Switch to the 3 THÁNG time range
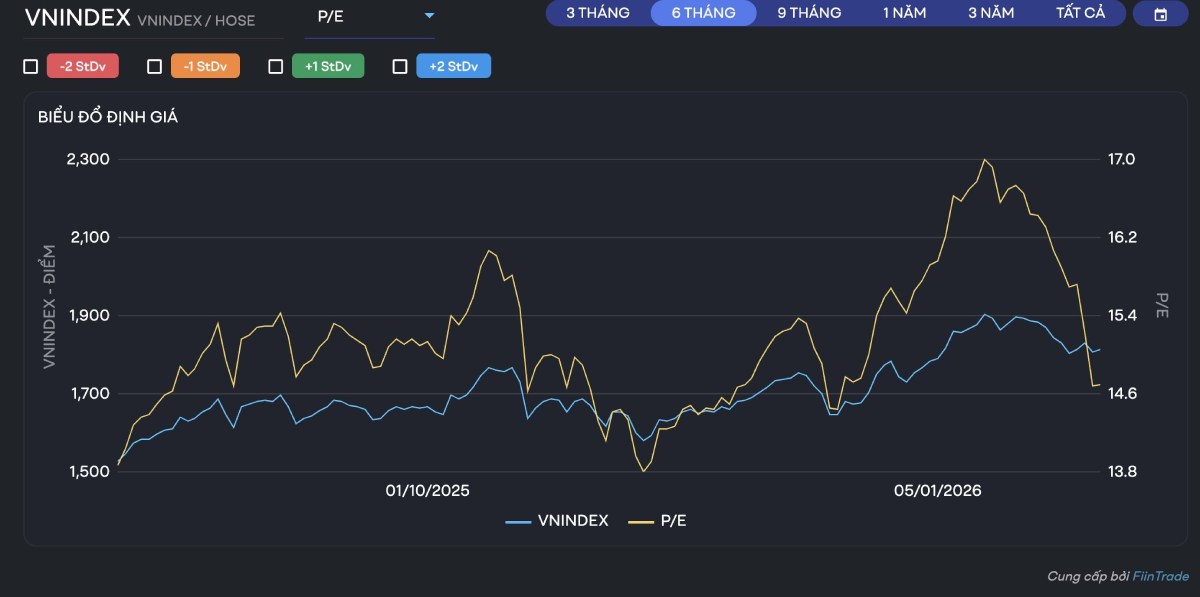Screen dimensions: 1200x597 pos(597,13)
